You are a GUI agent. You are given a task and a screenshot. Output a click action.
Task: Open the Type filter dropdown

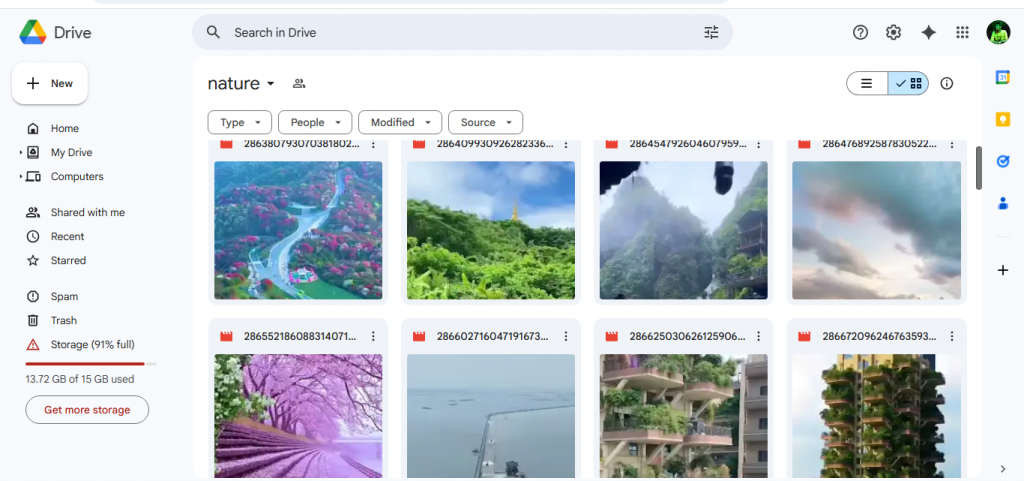(x=240, y=122)
